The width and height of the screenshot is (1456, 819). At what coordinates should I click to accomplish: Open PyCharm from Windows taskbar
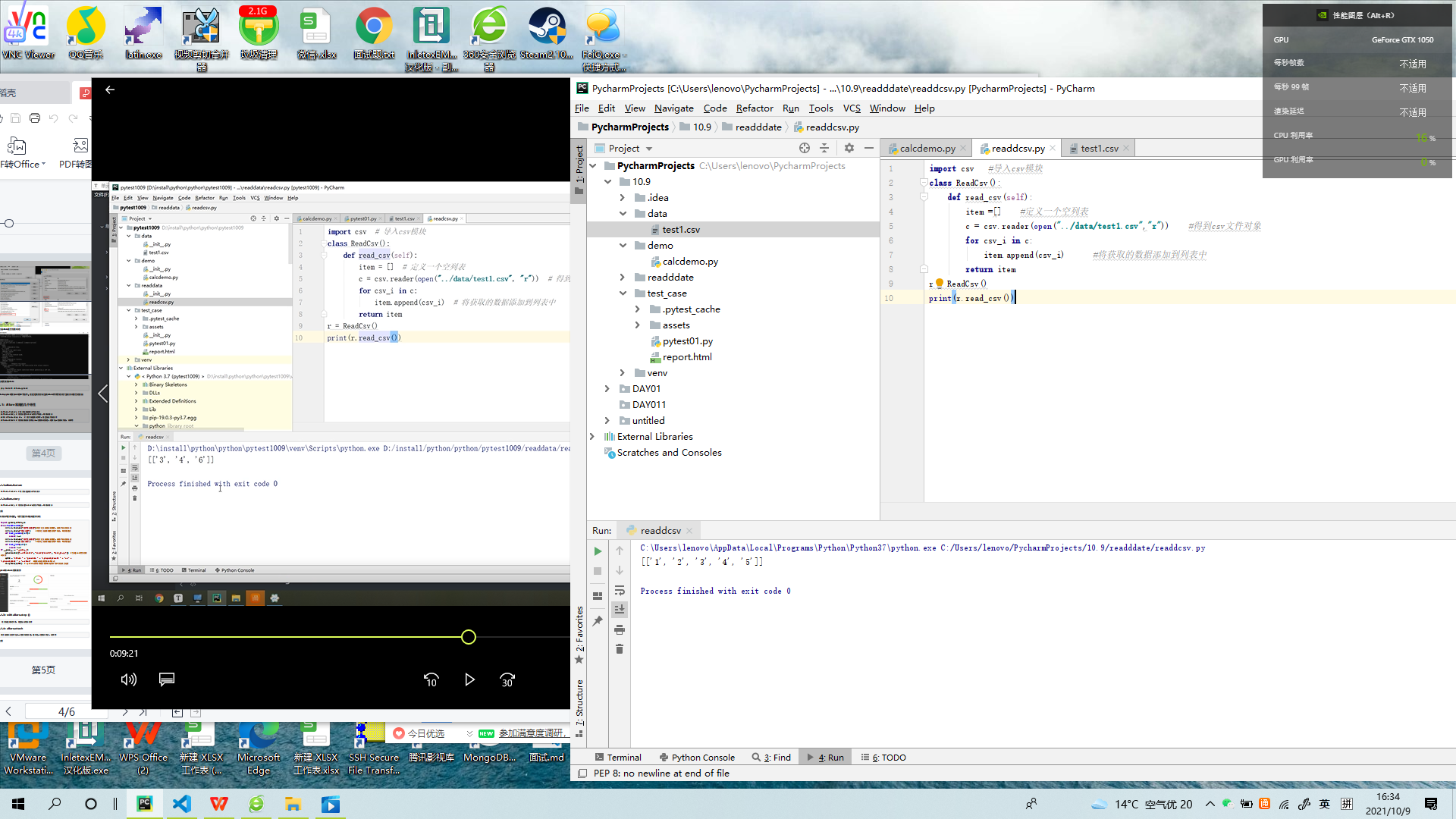[x=144, y=804]
